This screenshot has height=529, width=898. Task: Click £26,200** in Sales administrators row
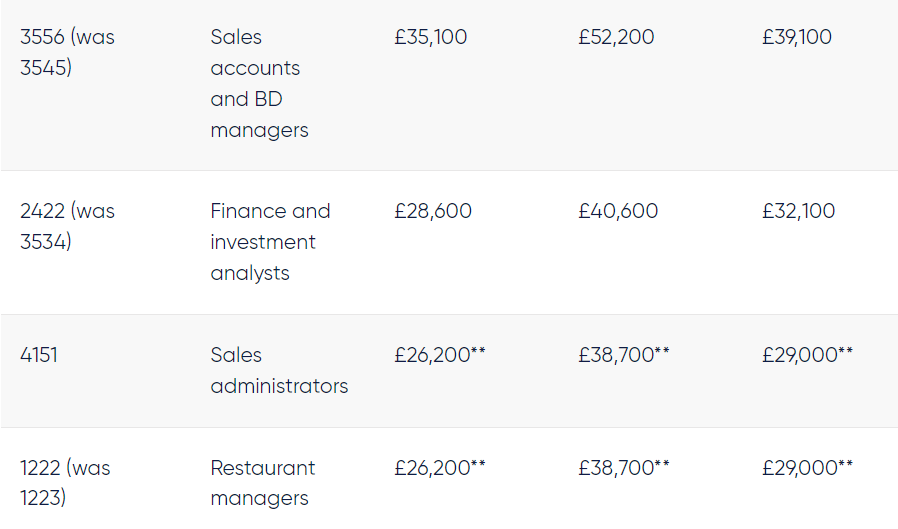[440, 356]
